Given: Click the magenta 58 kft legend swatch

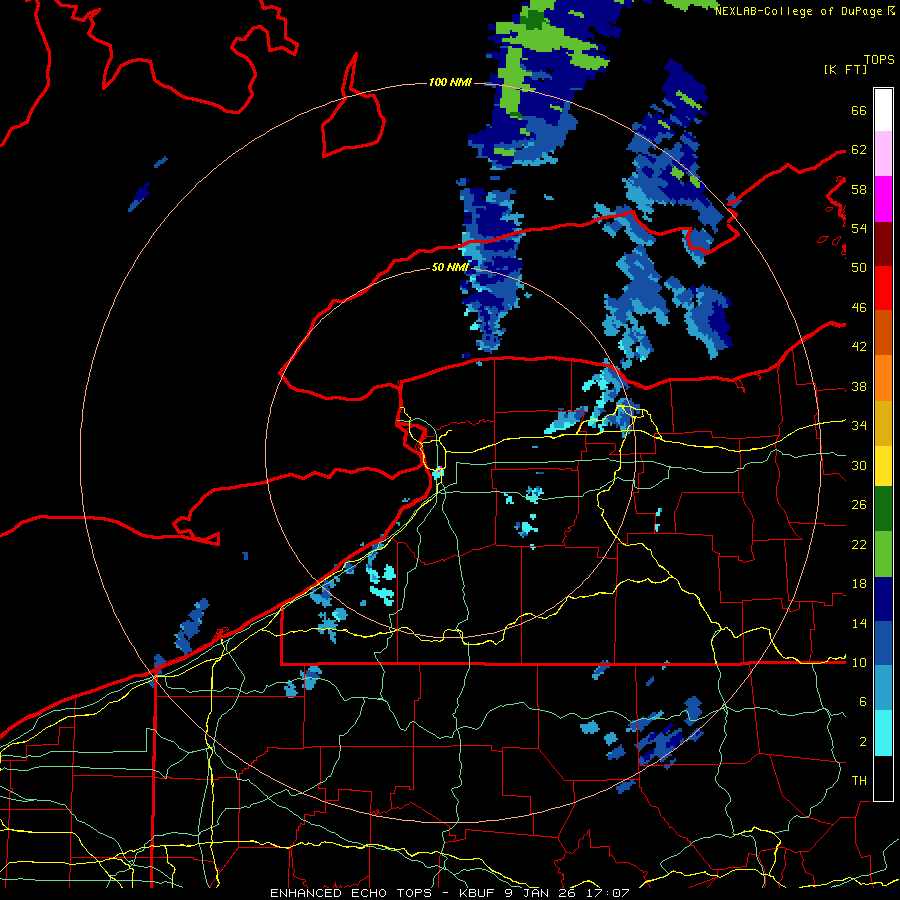Looking at the screenshot, I should [883, 199].
